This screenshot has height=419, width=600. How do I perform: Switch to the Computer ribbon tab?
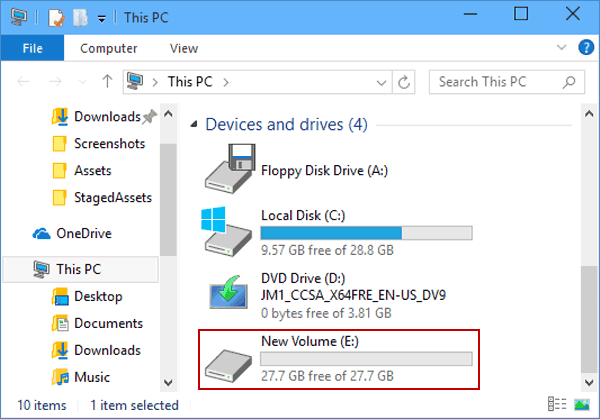tap(109, 48)
